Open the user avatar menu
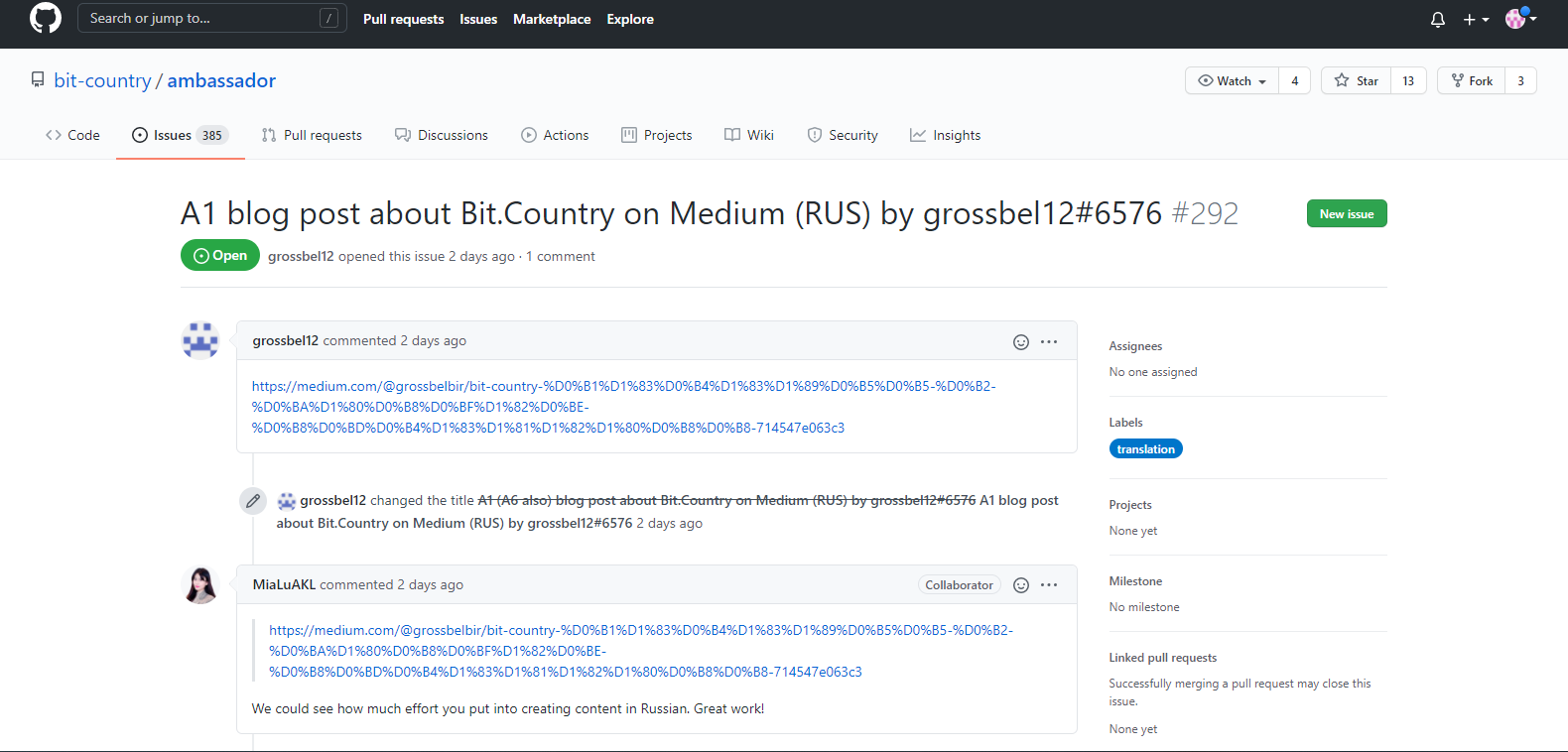 [1520, 19]
